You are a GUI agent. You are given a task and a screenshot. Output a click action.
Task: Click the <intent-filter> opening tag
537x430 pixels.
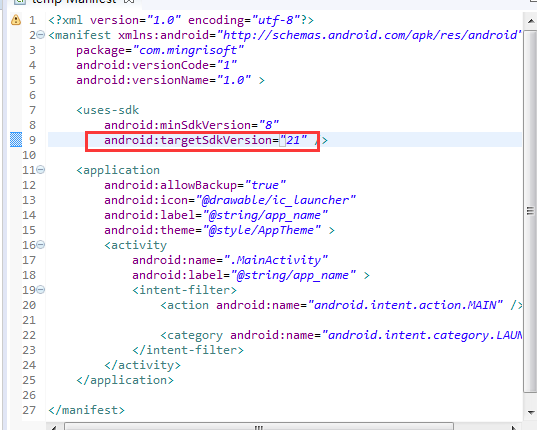tap(184, 290)
